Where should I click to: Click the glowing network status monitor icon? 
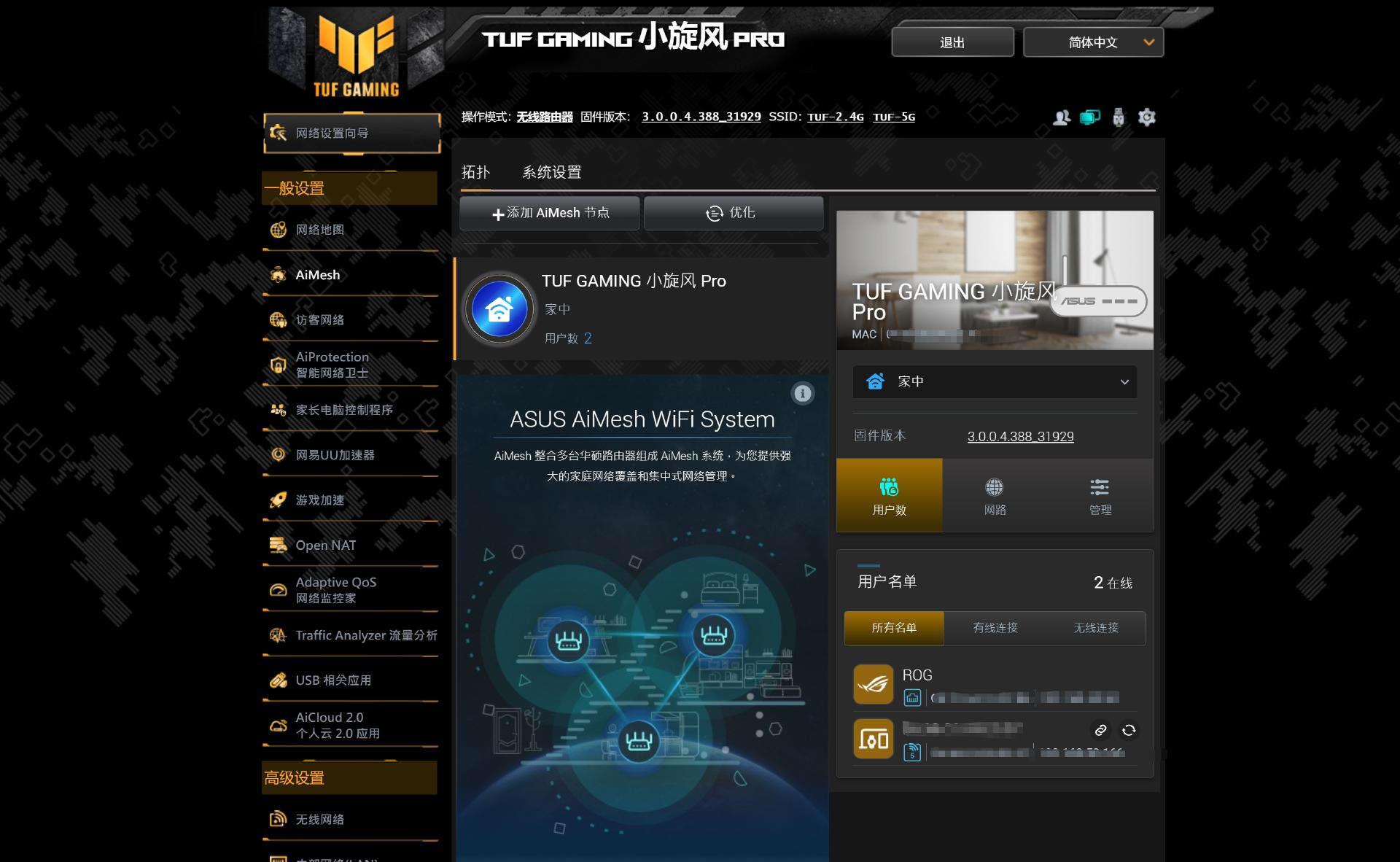(1090, 117)
